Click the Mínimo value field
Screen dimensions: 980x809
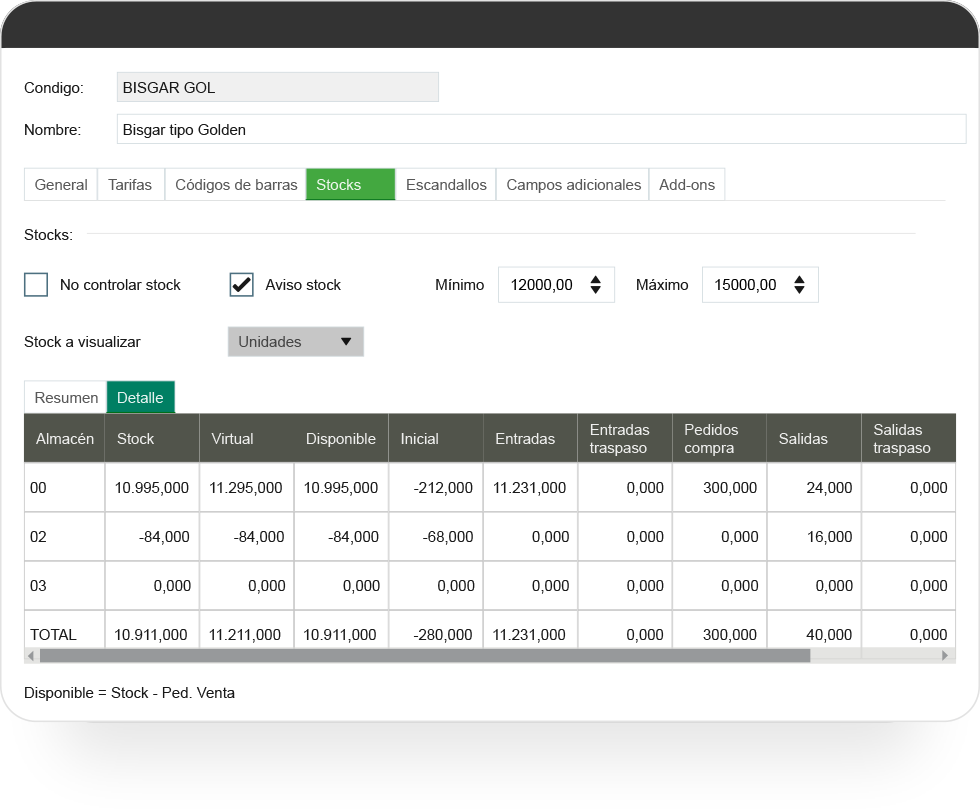point(541,285)
